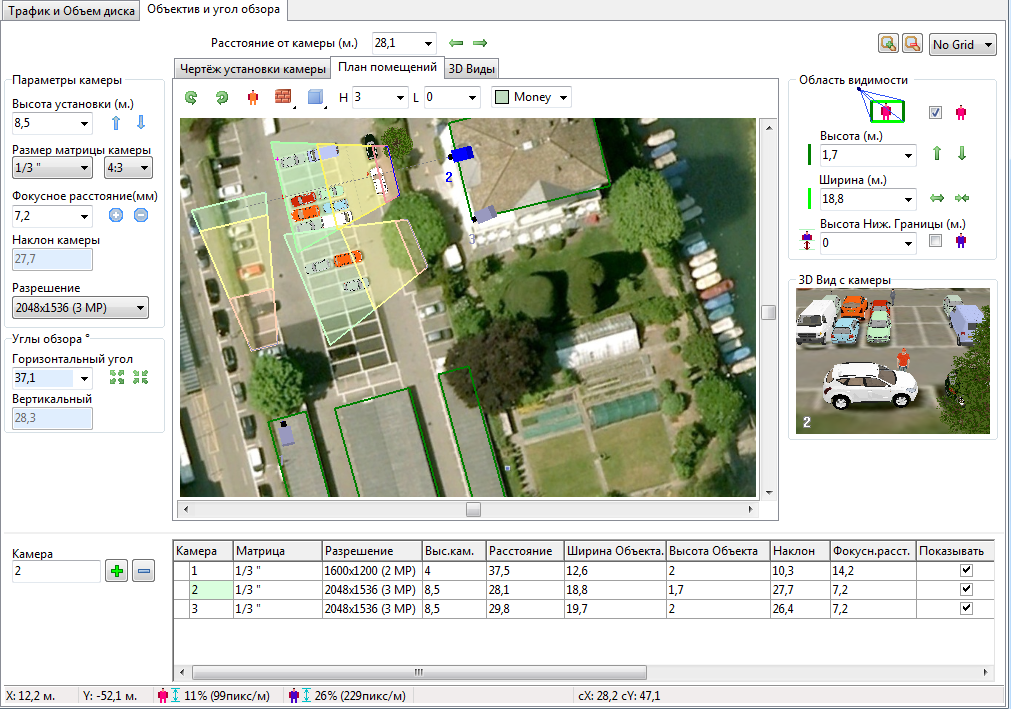1011x709 pixels.
Task: Open the No Grid dropdown
Action: [963, 44]
